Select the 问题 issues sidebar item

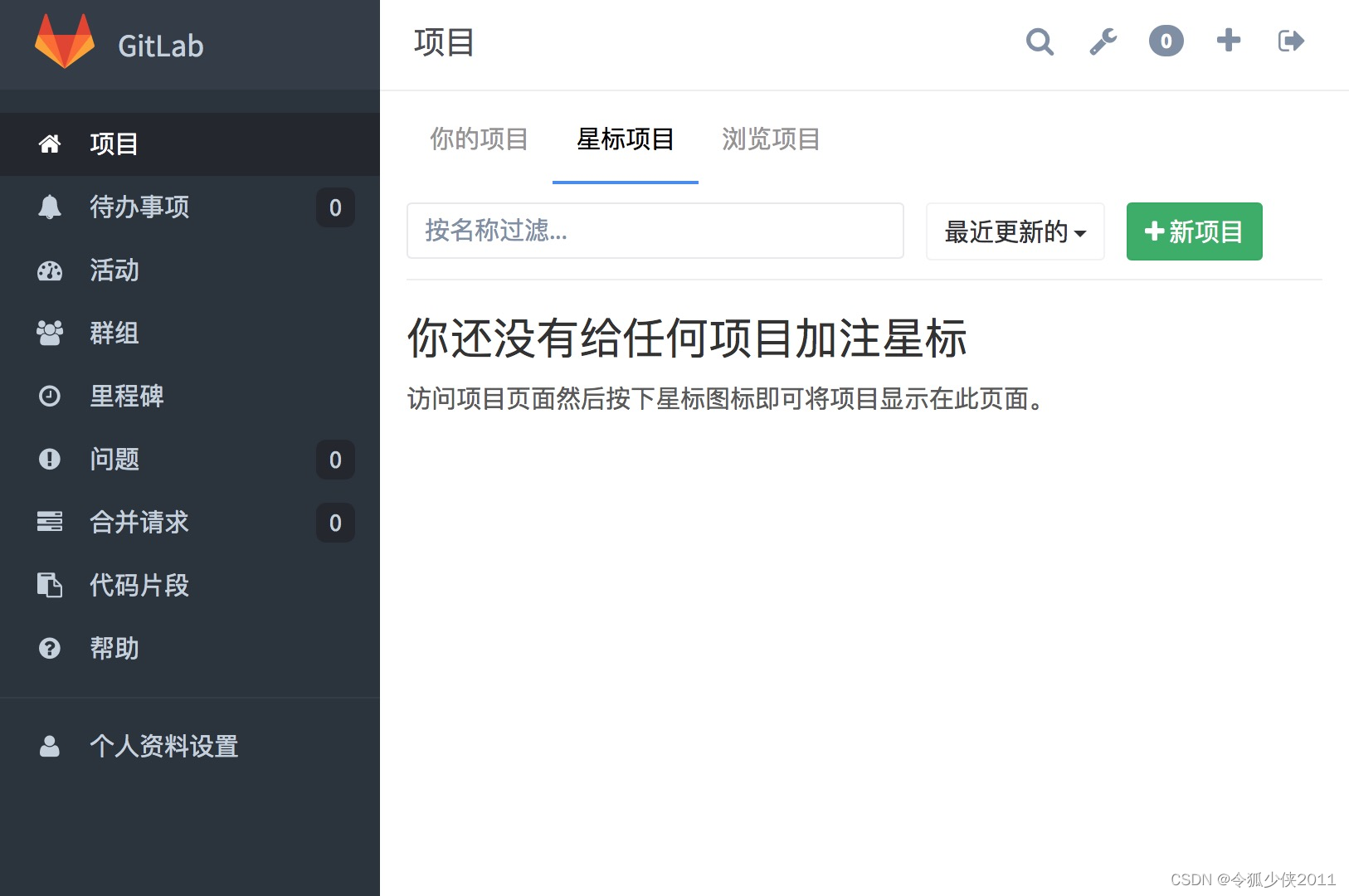(x=114, y=460)
